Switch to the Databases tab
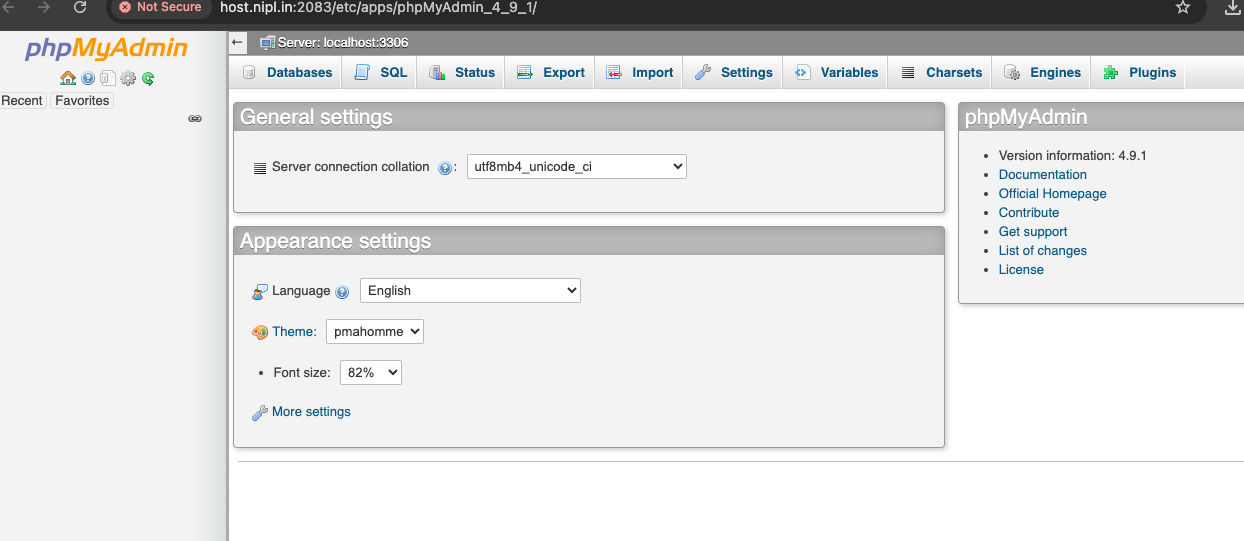 (x=288, y=73)
